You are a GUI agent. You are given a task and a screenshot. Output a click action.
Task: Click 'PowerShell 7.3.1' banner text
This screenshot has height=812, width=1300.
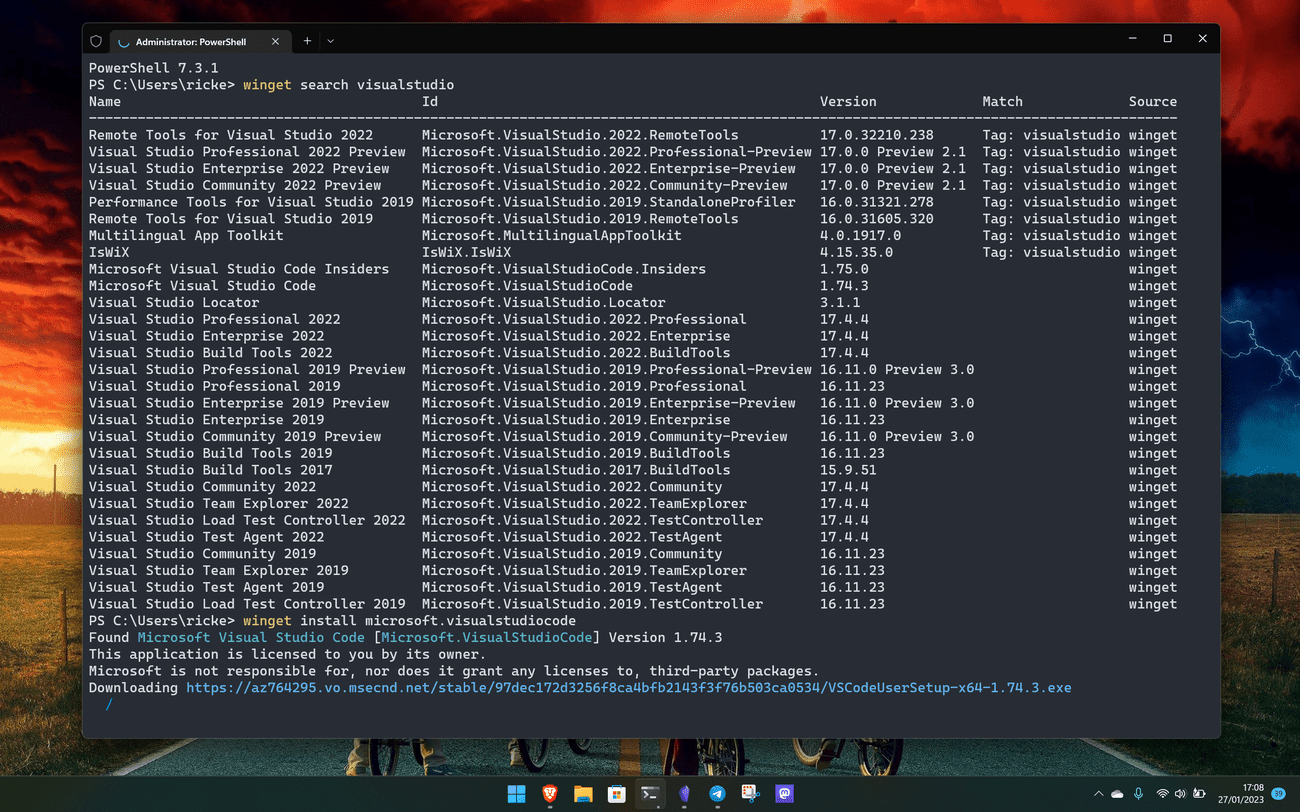pos(153,68)
